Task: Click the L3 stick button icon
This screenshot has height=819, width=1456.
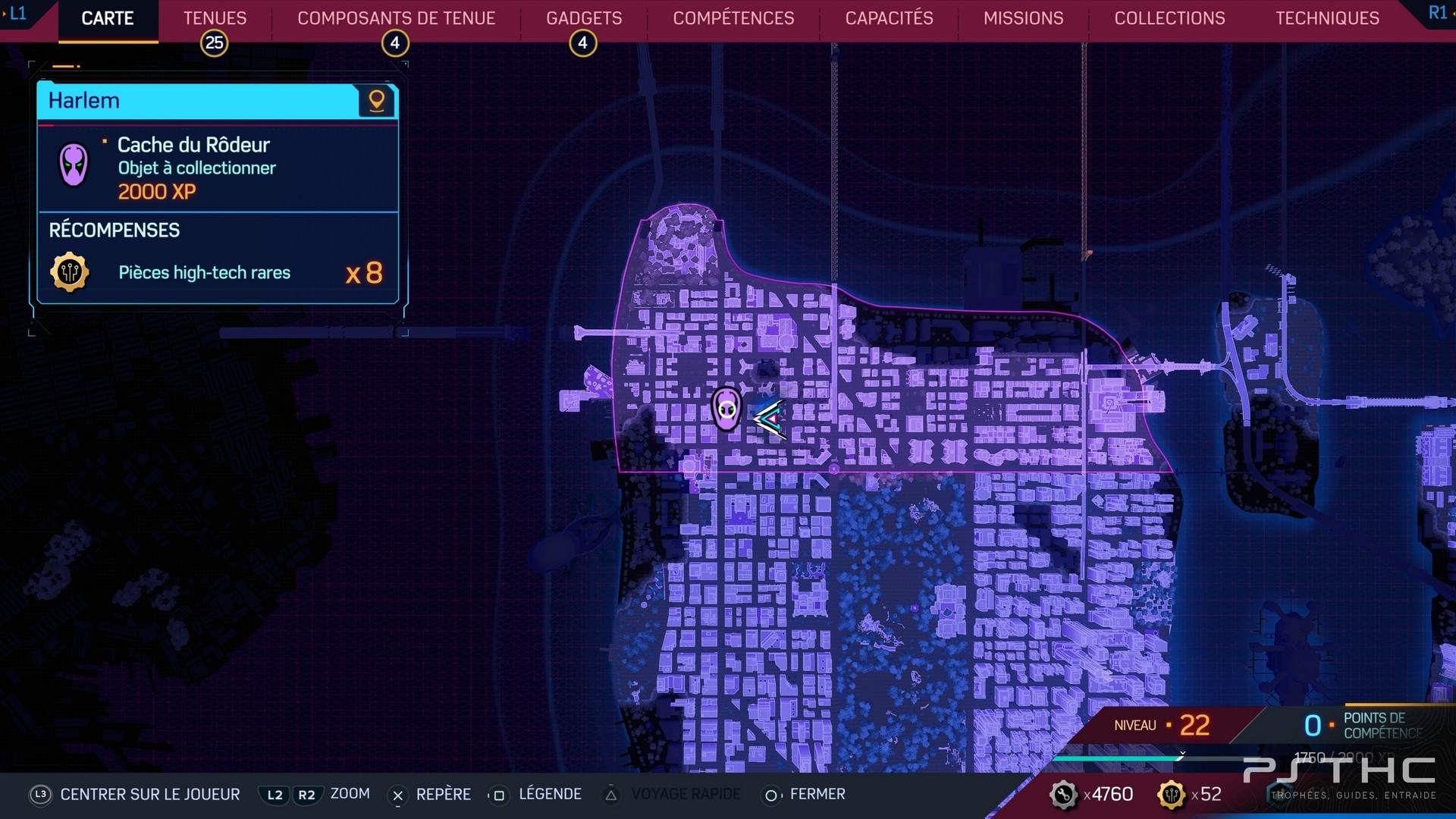Action: pos(41,794)
